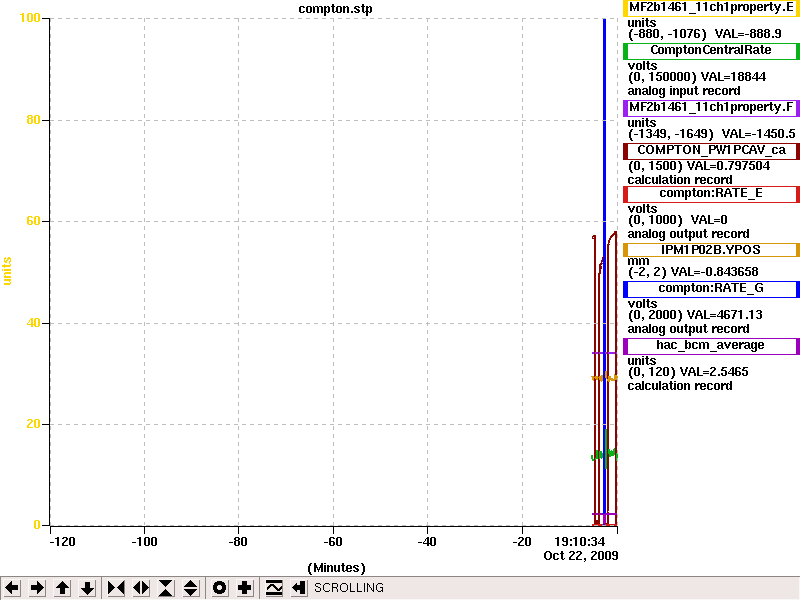The height and width of the screenshot is (600, 800).
Task: Zoom in horizontally (inward-pointing triangles icon)
Action: coord(116,588)
